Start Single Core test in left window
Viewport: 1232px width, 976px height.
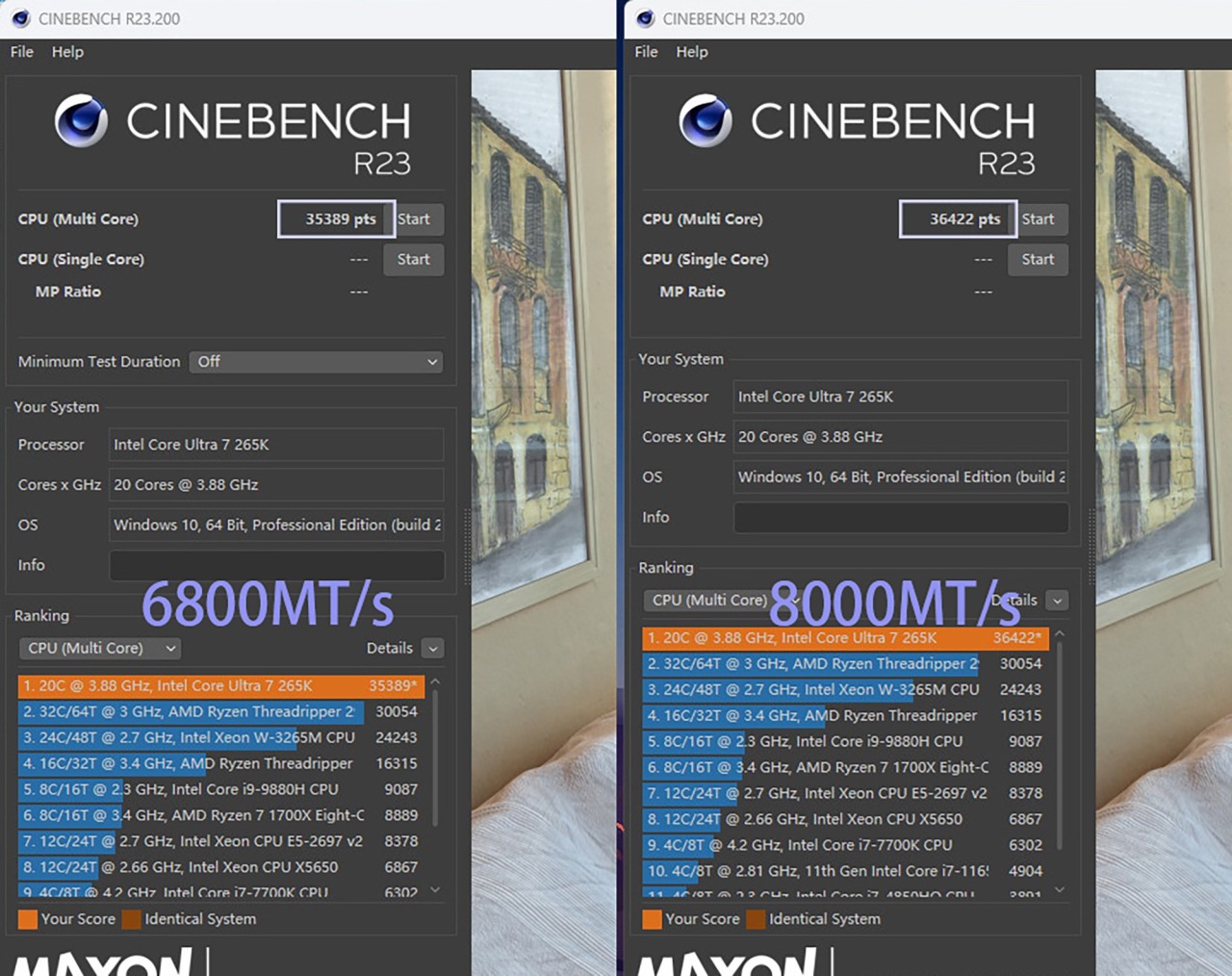point(414,260)
